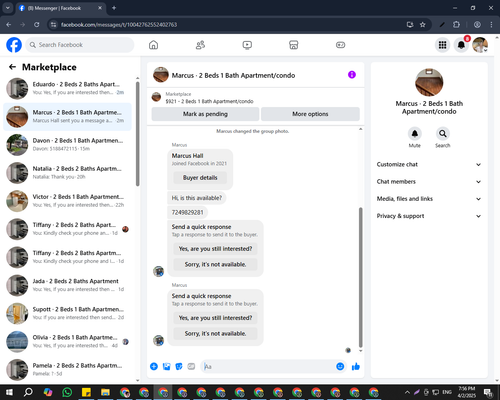Click the back arrow beside Marketplace

click(12, 67)
